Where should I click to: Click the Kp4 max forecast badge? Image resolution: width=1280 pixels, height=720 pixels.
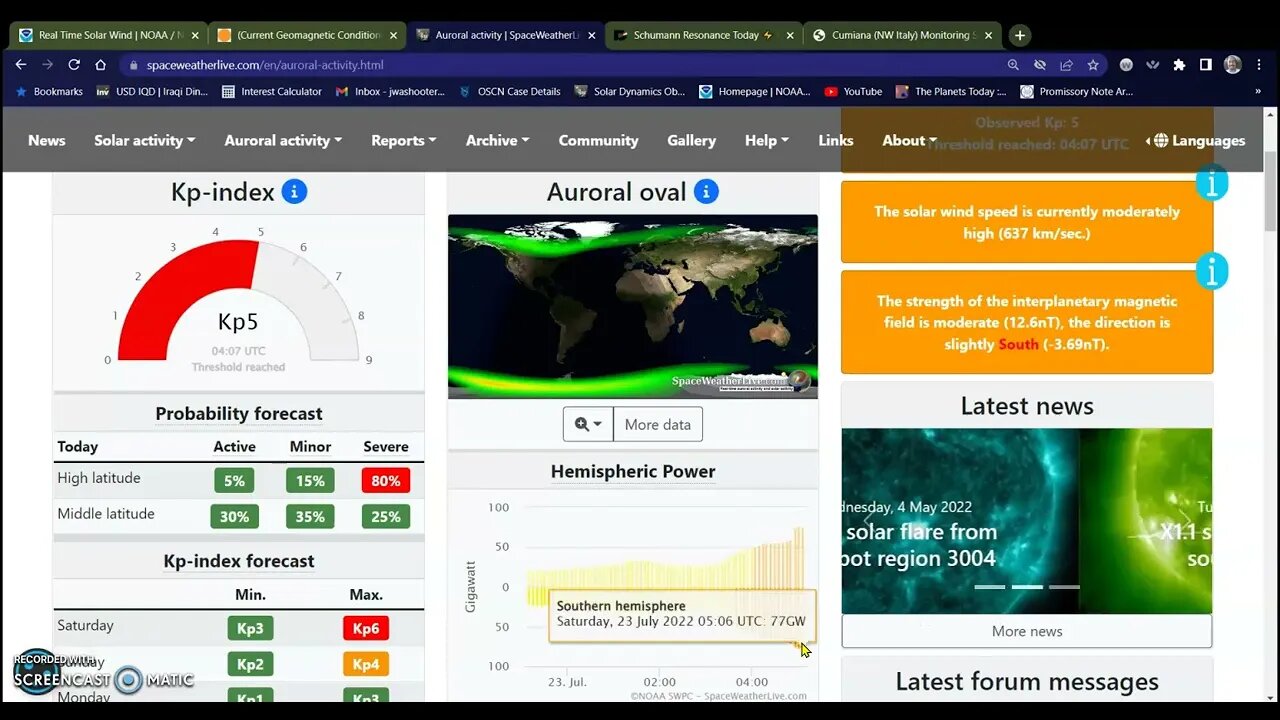coord(366,664)
